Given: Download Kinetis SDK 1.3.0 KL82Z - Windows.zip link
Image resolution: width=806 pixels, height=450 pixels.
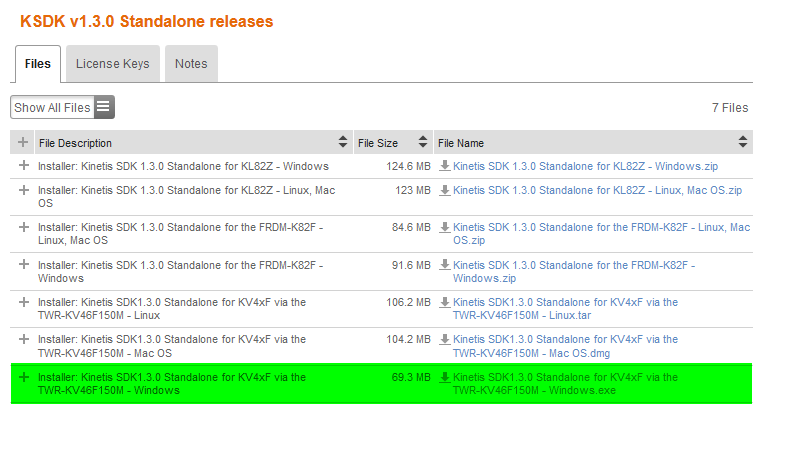Looking at the screenshot, I should click(585, 166).
